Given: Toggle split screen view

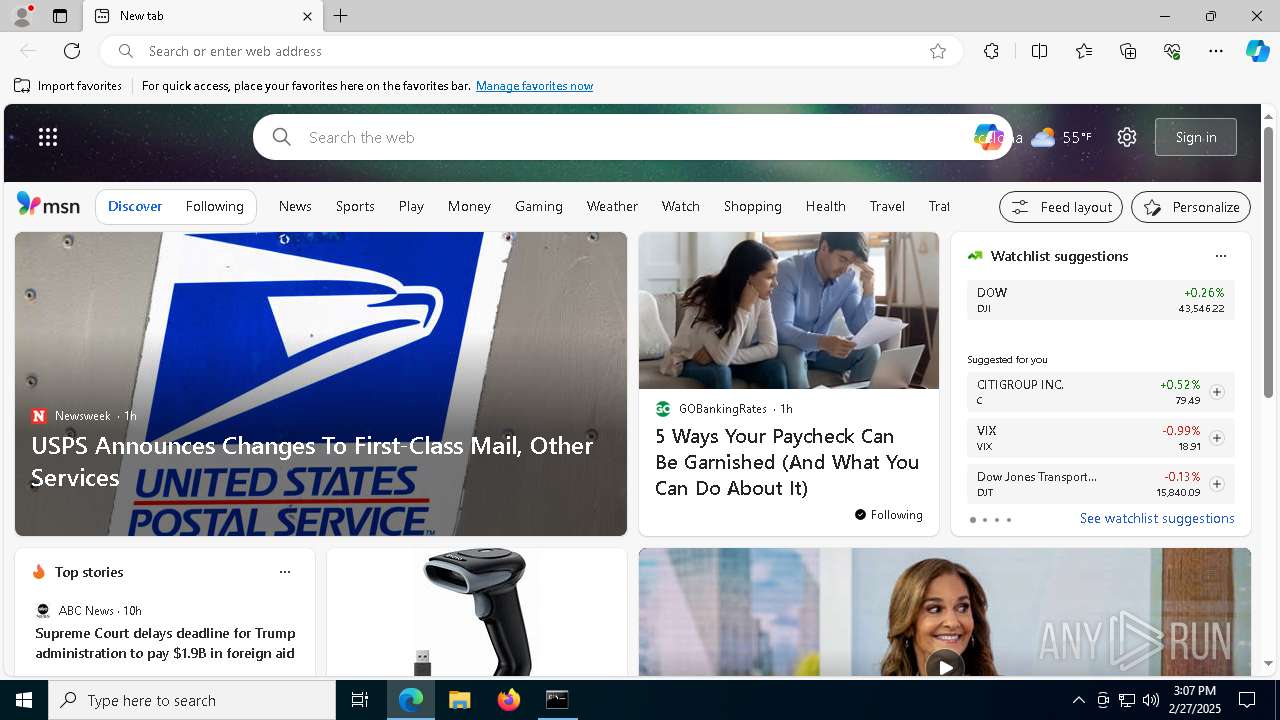Looking at the screenshot, I should pos(1039,51).
